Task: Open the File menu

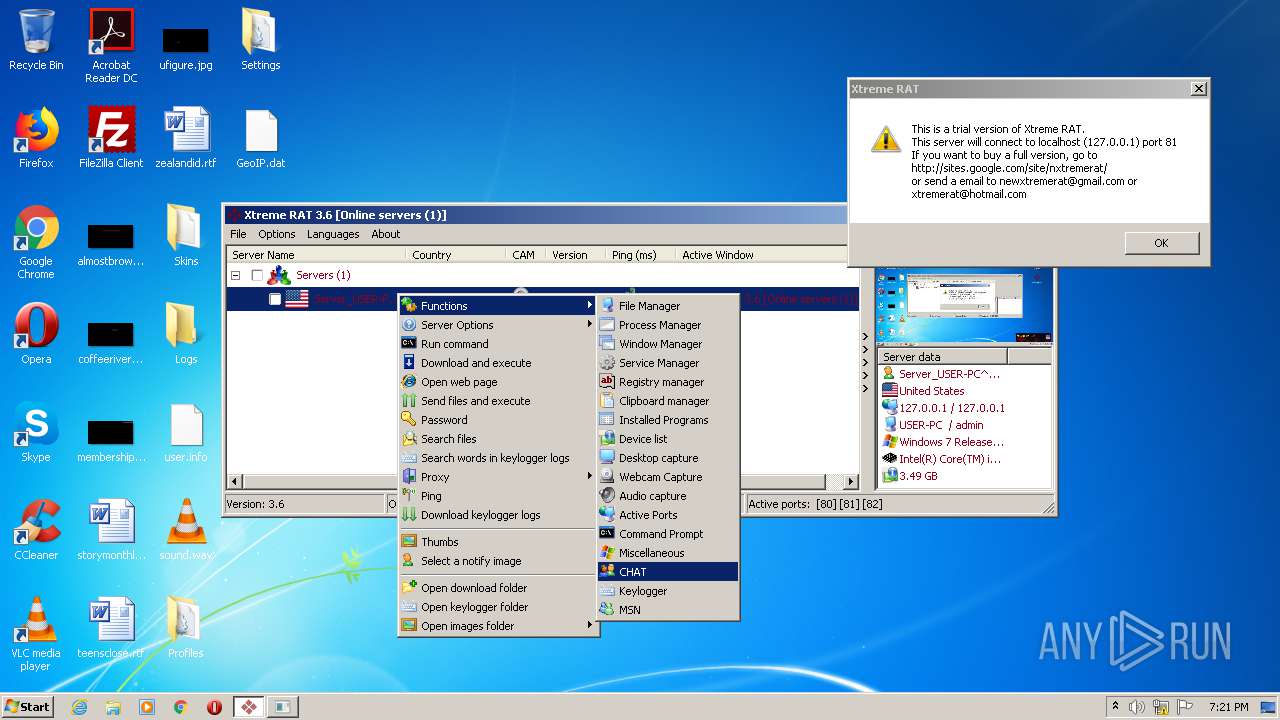Action: coord(238,234)
